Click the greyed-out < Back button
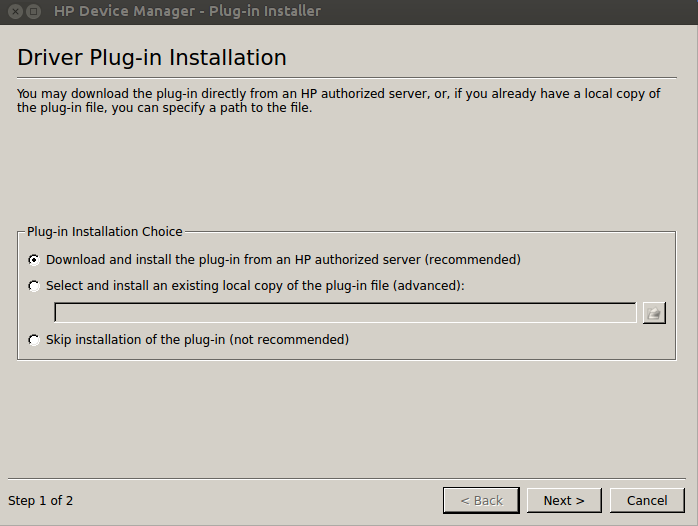This screenshot has width=698, height=526. click(481, 501)
